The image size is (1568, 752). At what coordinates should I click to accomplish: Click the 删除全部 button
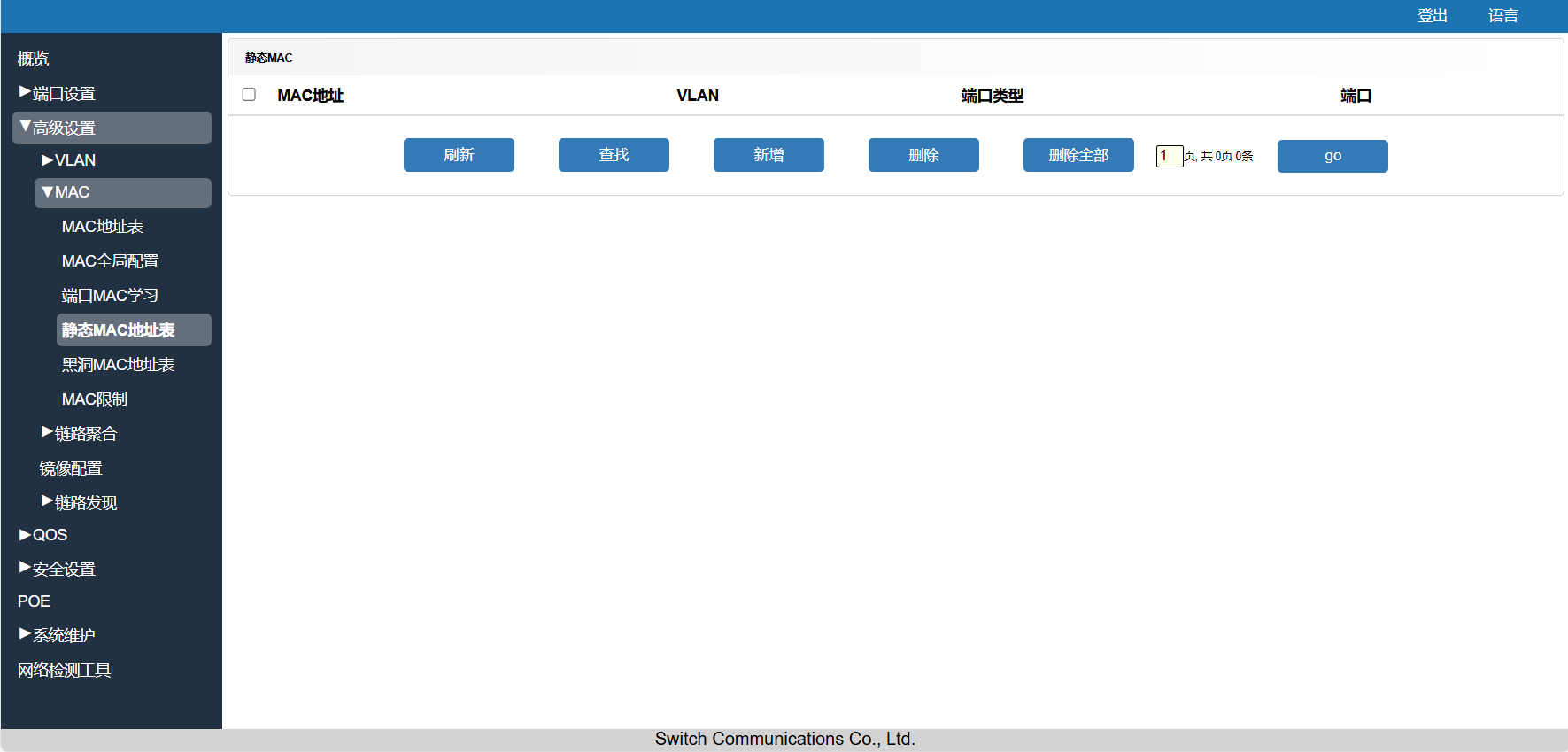click(x=1078, y=155)
